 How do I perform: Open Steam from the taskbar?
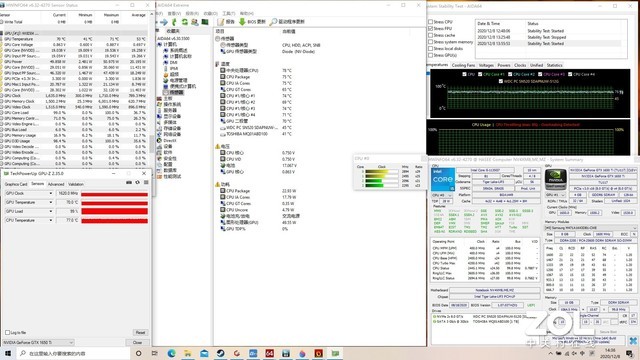[x=220, y=353]
